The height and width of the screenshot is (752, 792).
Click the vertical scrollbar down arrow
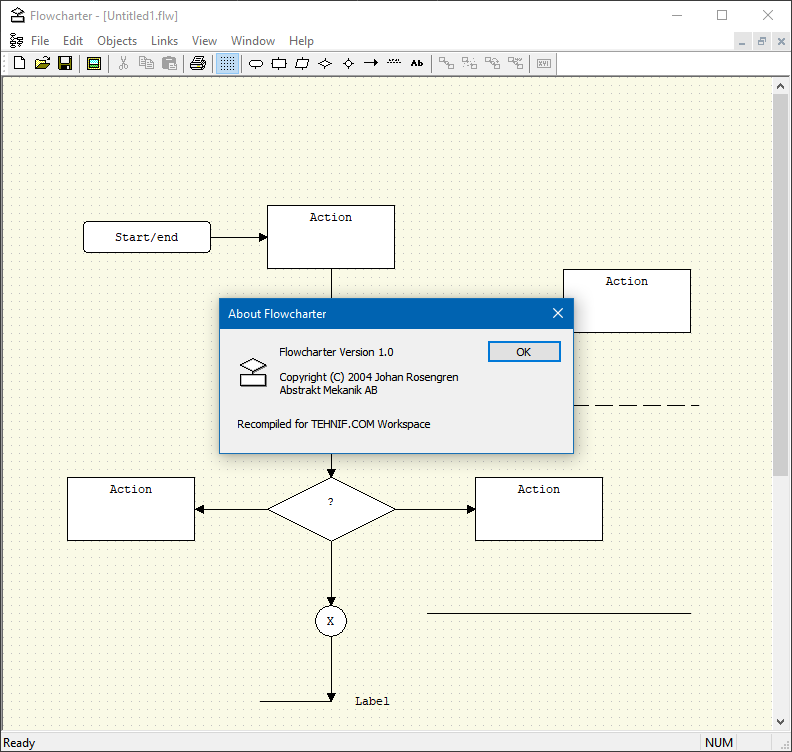tap(780, 721)
